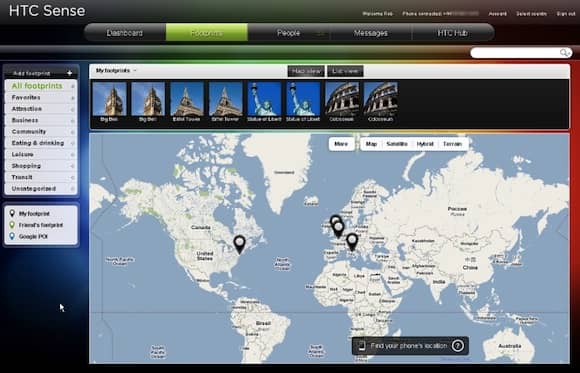
Task: Click the help question mark icon
Action: coord(458,346)
